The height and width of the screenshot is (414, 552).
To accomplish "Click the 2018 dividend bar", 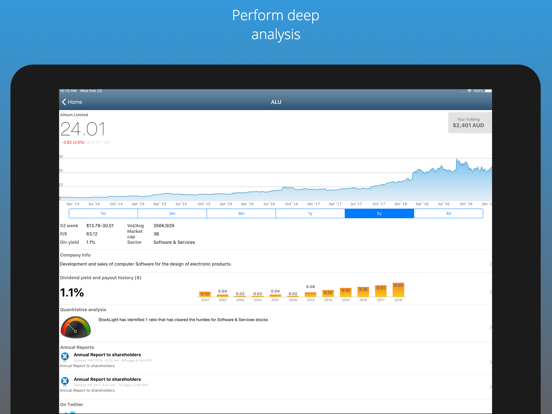I will (x=398, y=290).
